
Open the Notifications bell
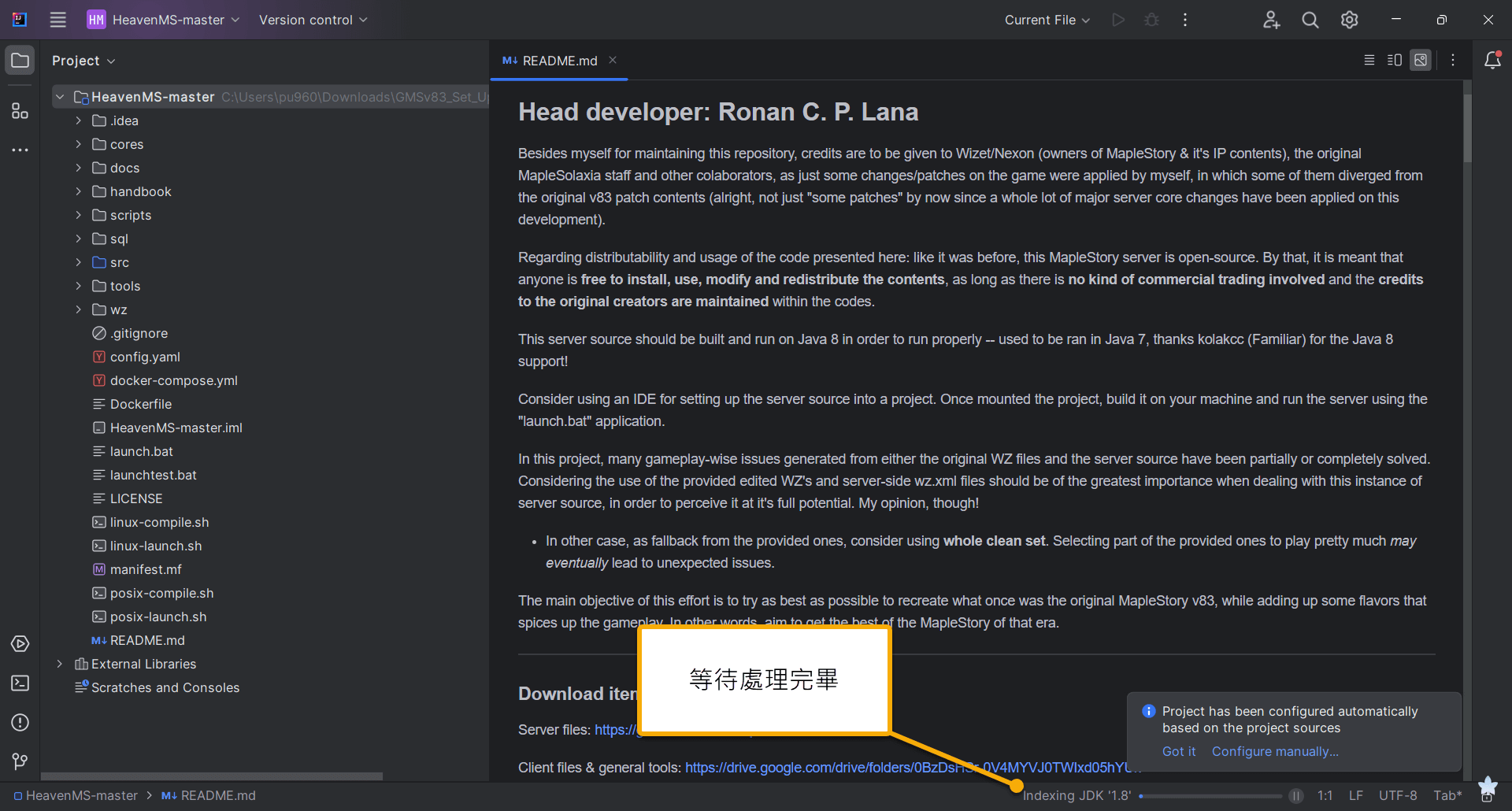pos(1492,61)
